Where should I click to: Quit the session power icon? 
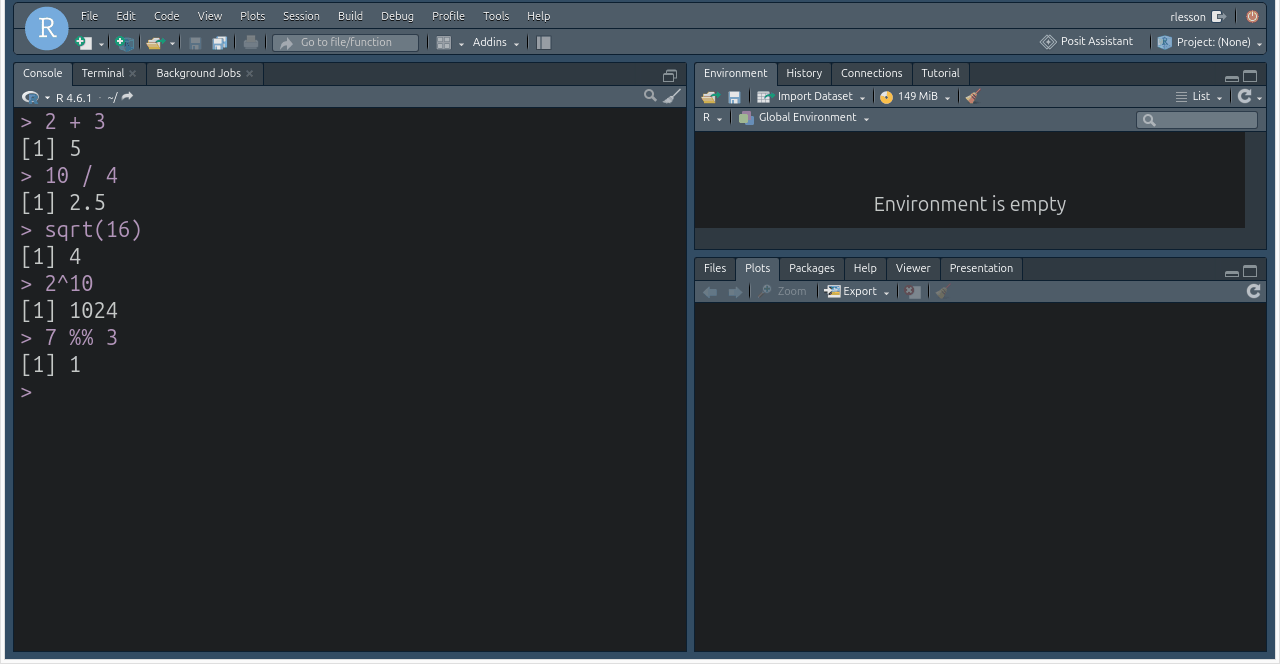[1252, 17]
